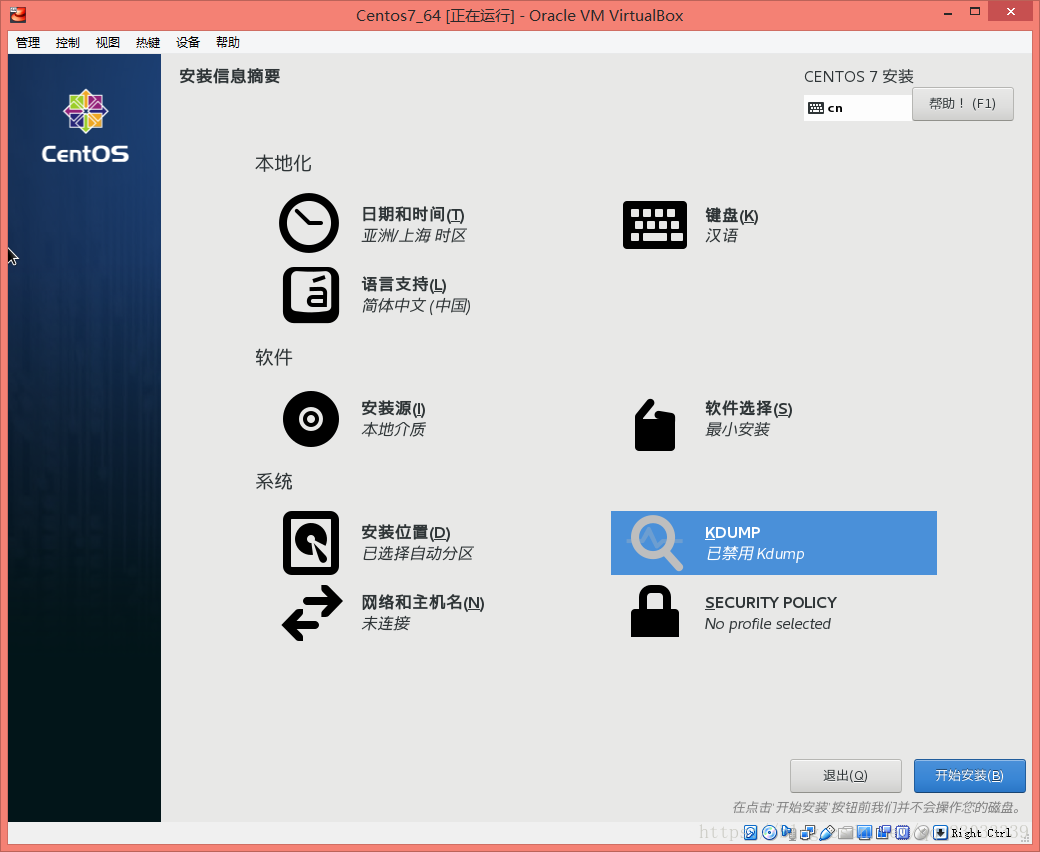Open the language support icon (语言支持)
The height and width of the screenshot is (852, 1040).
coord(311,295)
